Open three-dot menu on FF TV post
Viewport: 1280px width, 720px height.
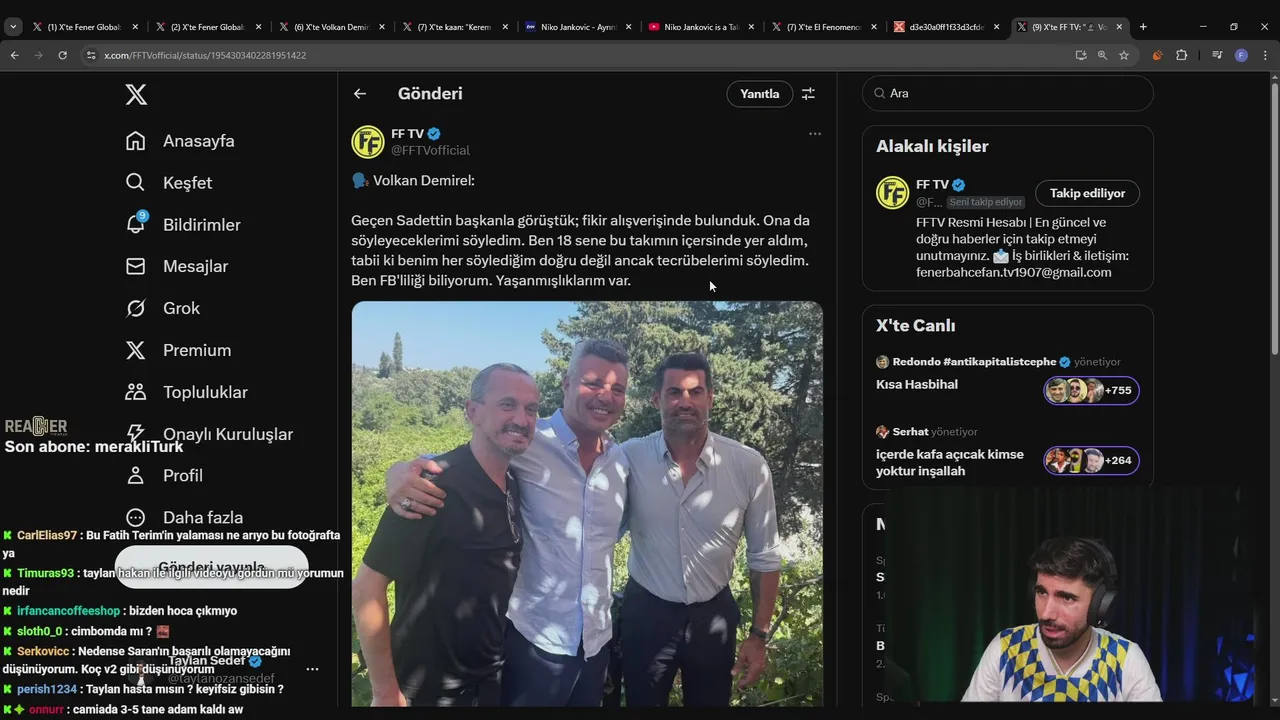coord(815,134)
